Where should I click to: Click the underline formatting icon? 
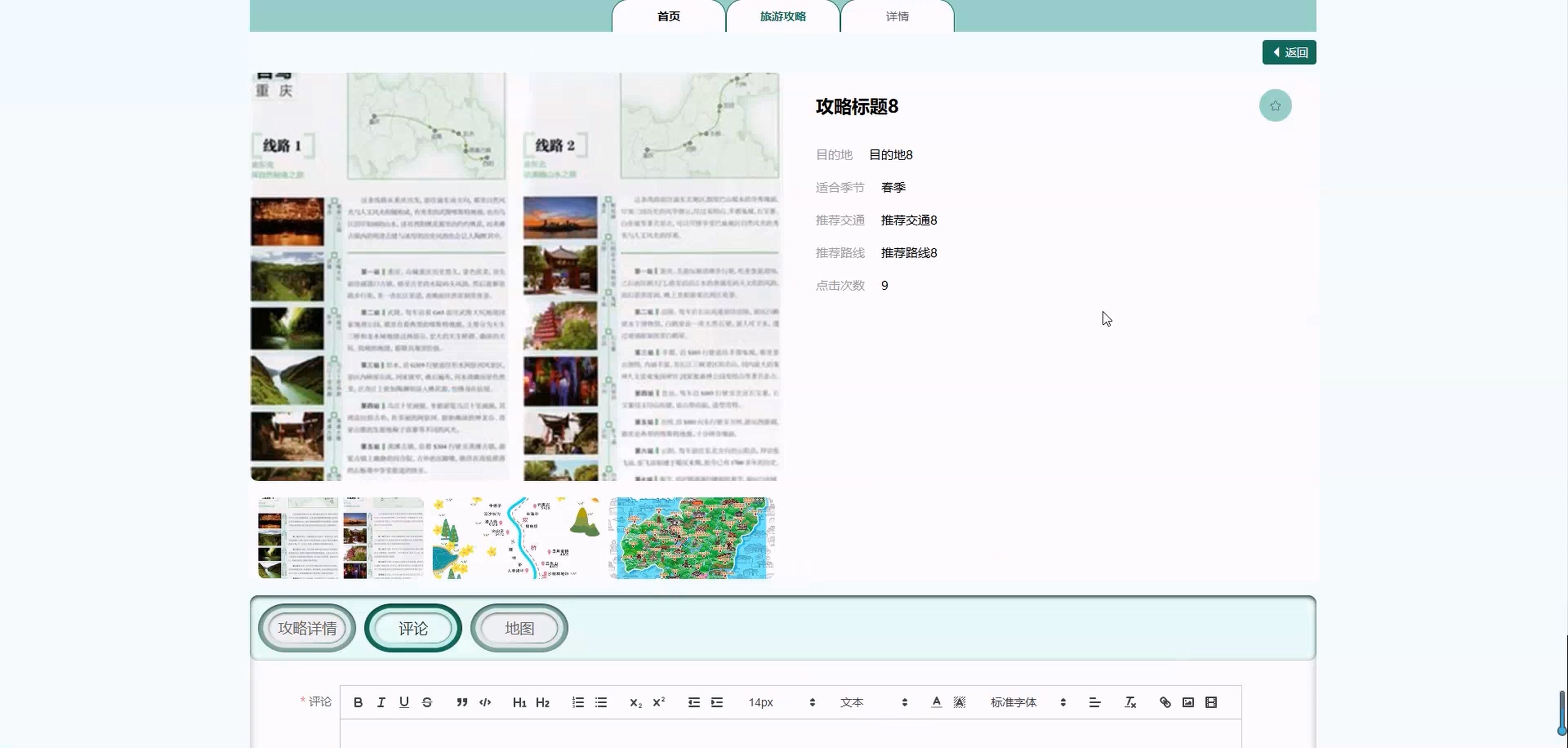click(x=404, y=703)
